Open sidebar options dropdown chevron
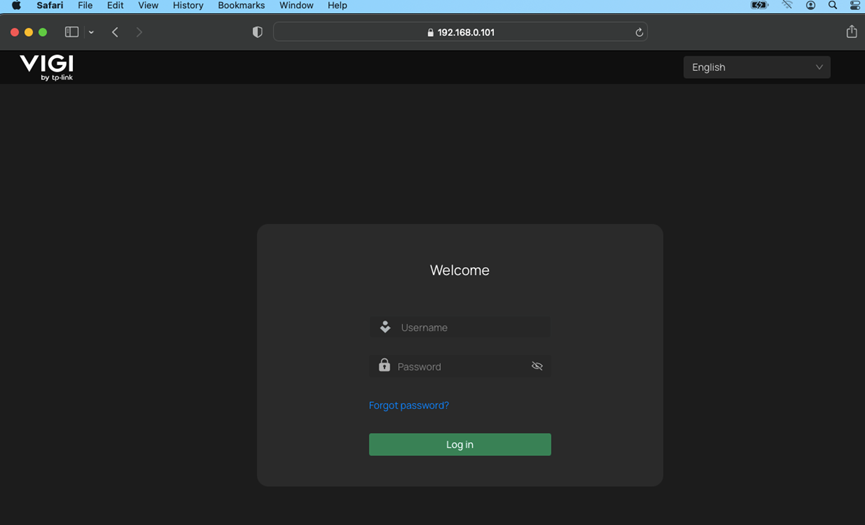Screen dimensions: 865x525 pos(91,32)
